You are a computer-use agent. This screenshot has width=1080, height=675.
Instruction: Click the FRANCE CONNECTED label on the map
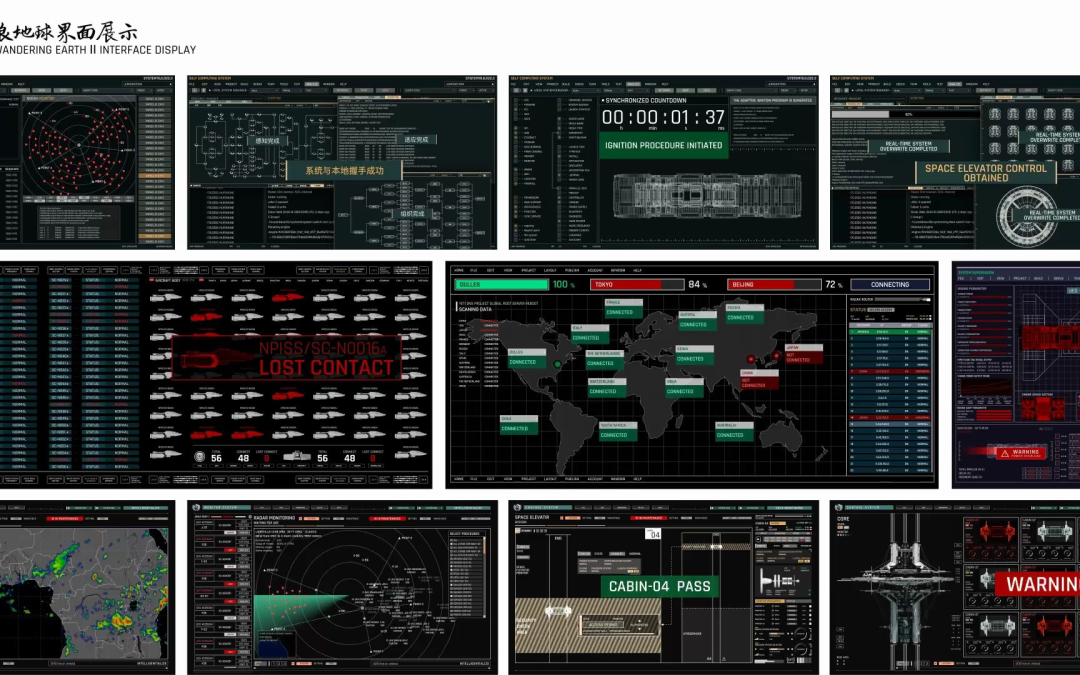click(x=624, y=309)
